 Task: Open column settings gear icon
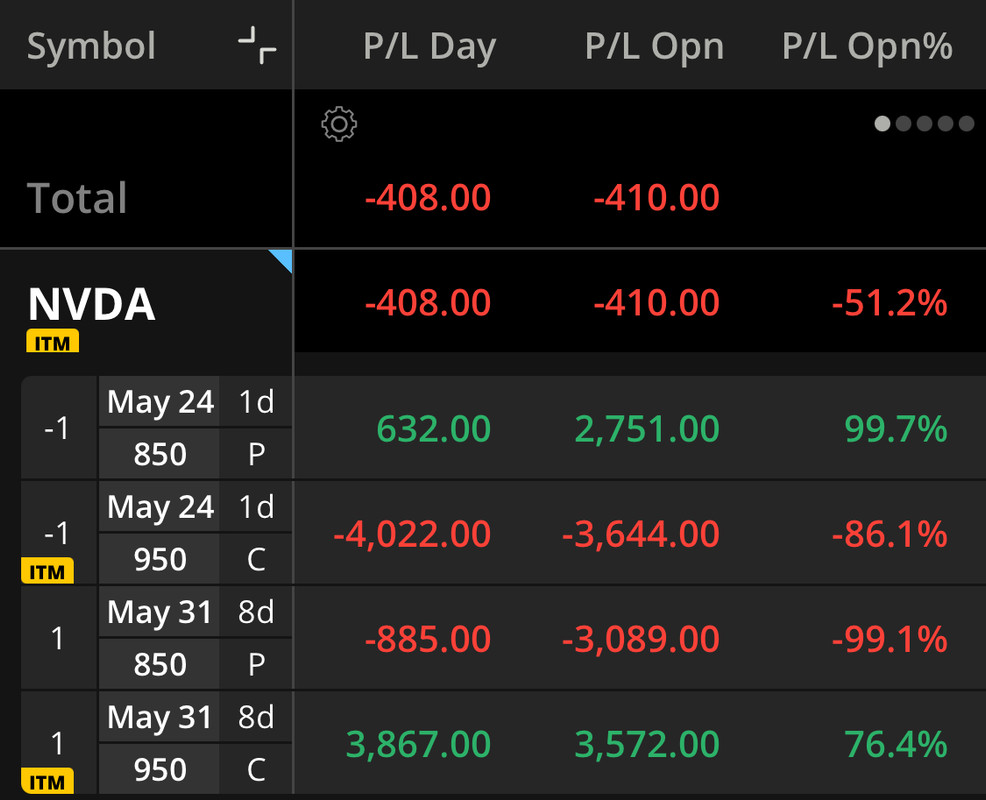click(x=339, y=125)
